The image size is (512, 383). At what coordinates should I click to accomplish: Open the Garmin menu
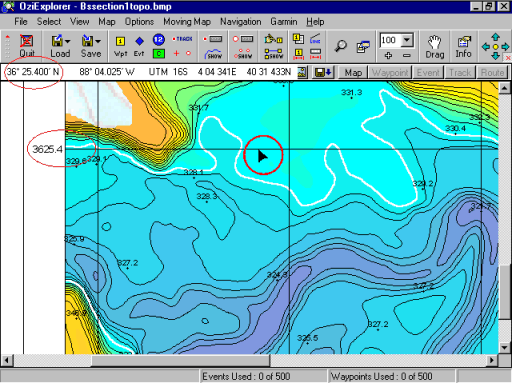click(x=284, y=22)
